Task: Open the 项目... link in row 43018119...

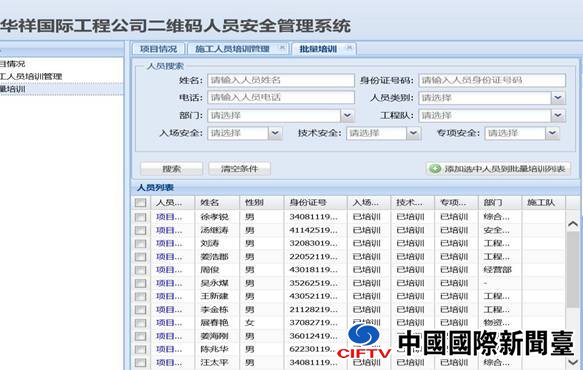Action: click(169, 270)
